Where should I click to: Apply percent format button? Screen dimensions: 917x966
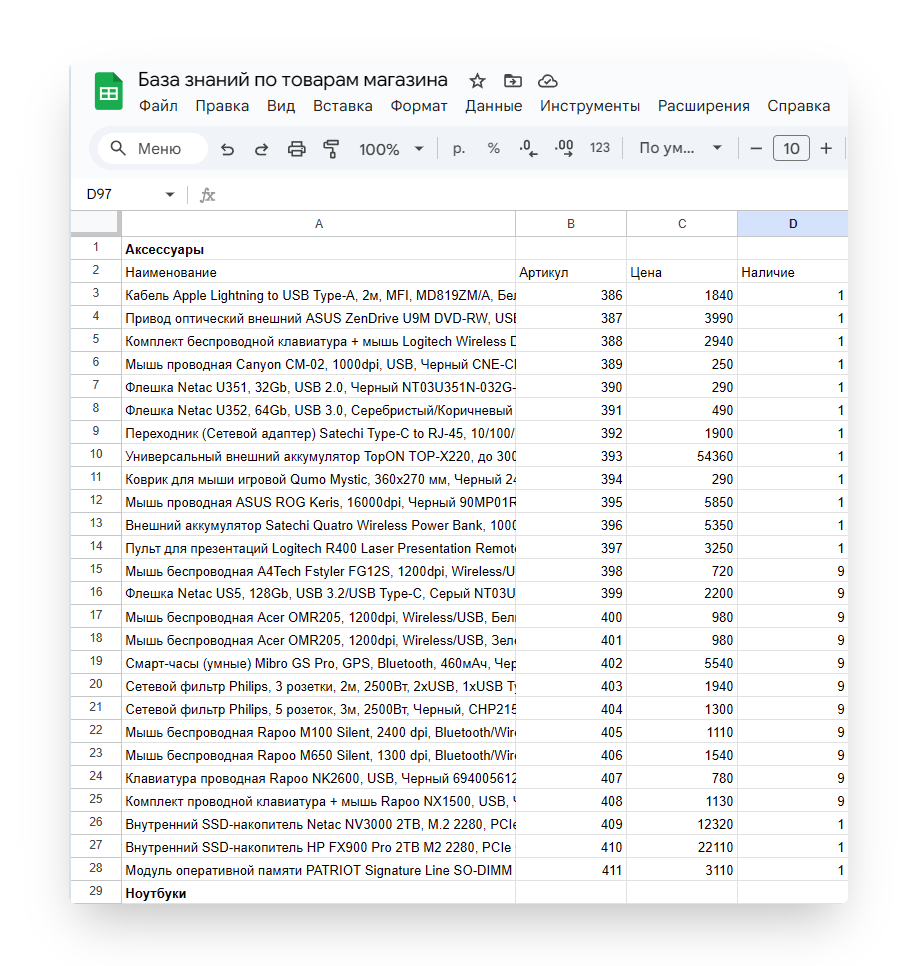(x=493, y=148)
